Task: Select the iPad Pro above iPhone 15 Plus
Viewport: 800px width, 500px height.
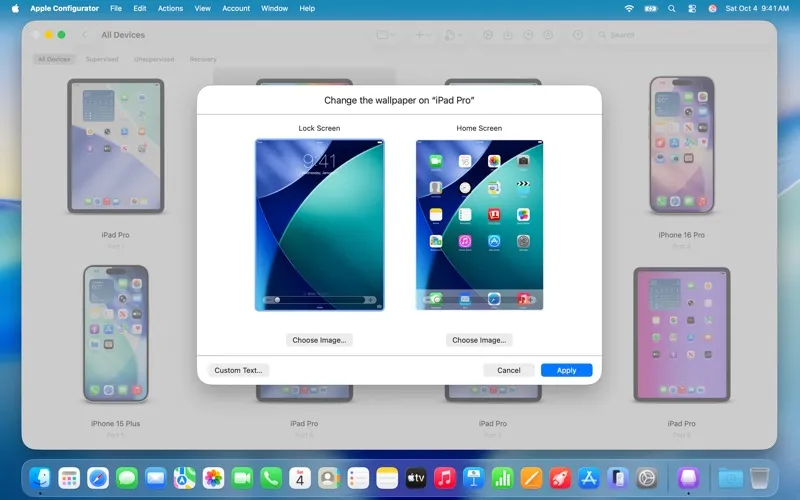Action: tap(116, 145)
